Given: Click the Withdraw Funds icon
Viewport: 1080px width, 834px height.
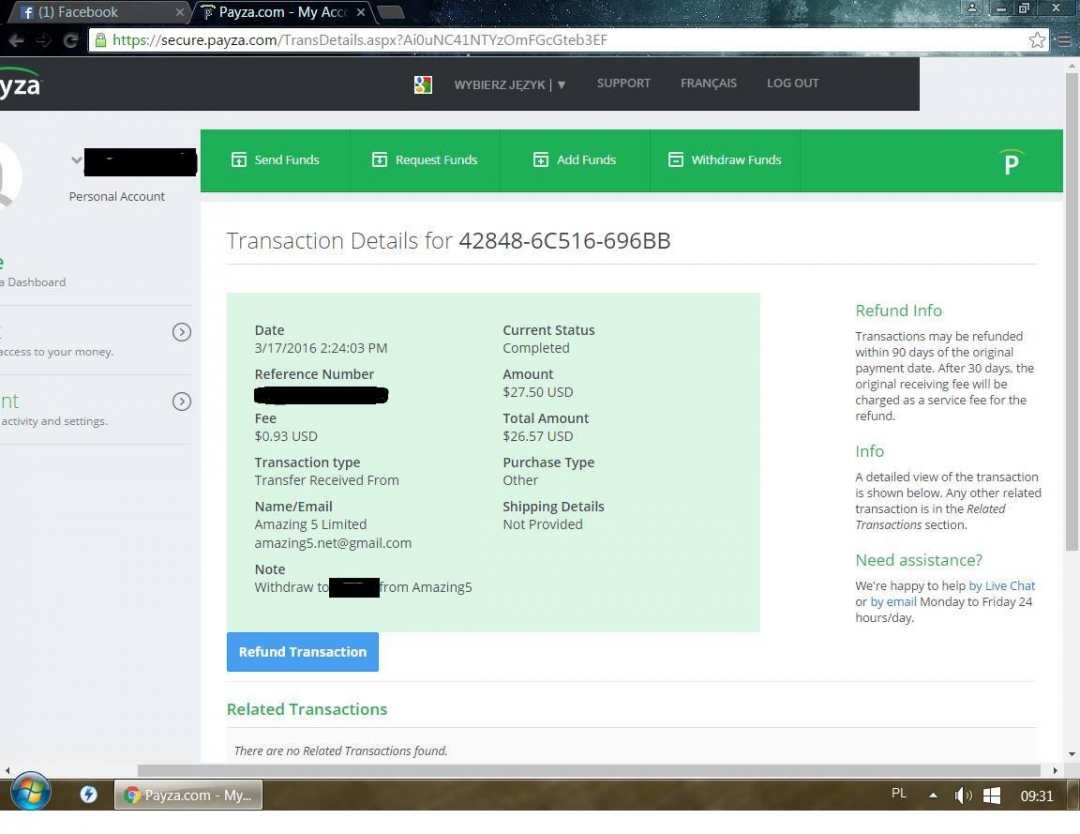Looking at the screenshot, I should click(676, 160).
